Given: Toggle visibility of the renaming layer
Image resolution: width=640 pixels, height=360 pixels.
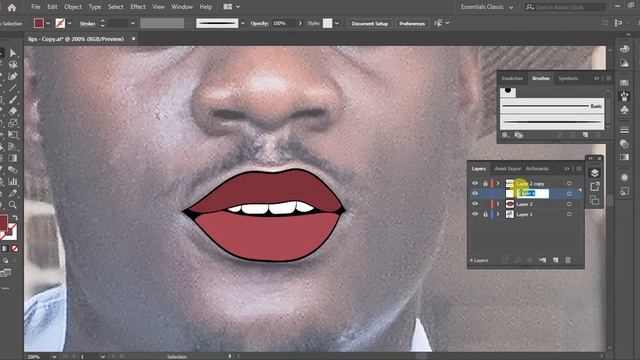Looking at the screenshot, I should point(475,193).
